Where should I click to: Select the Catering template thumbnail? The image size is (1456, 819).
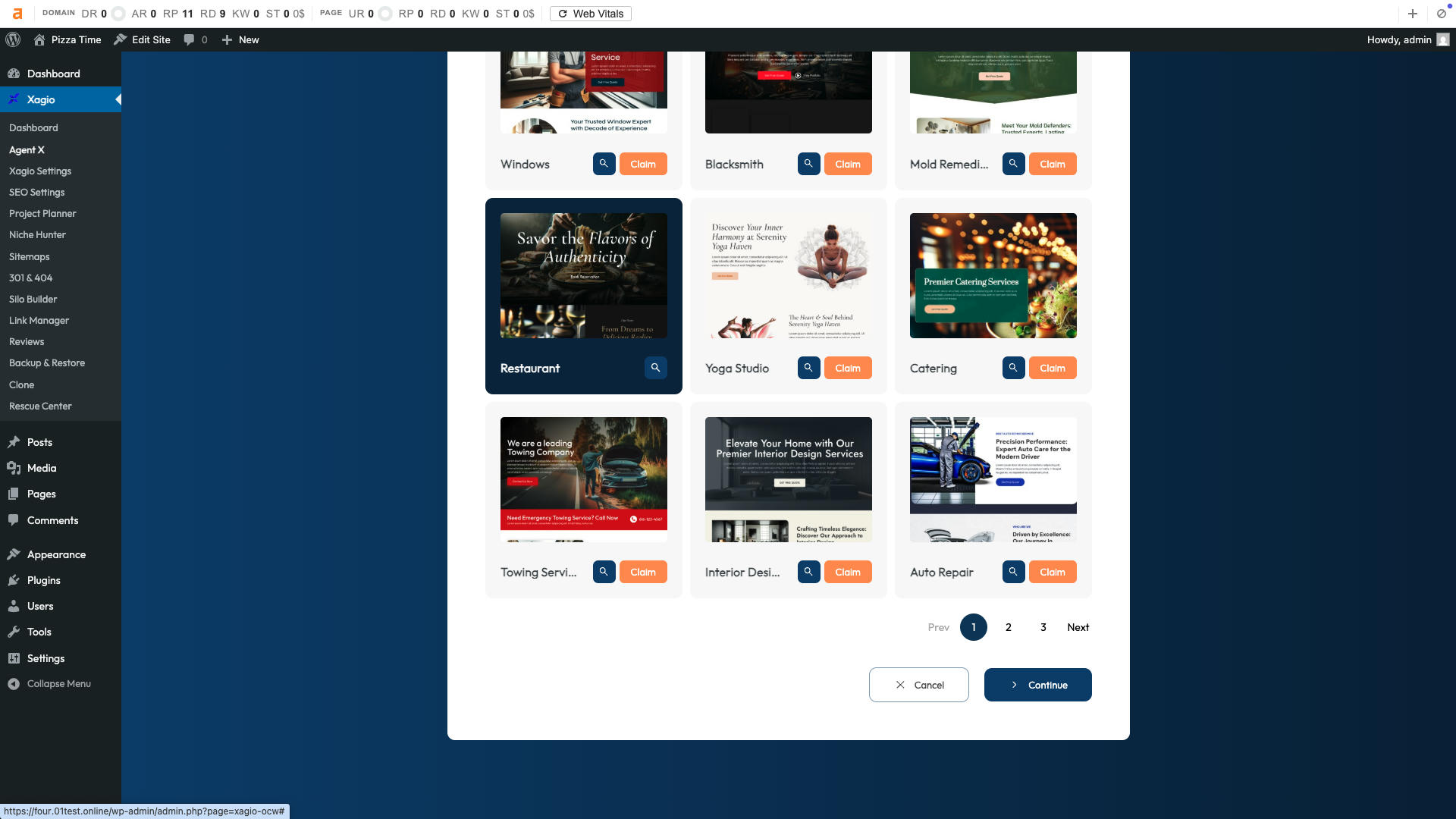(993, 275)
